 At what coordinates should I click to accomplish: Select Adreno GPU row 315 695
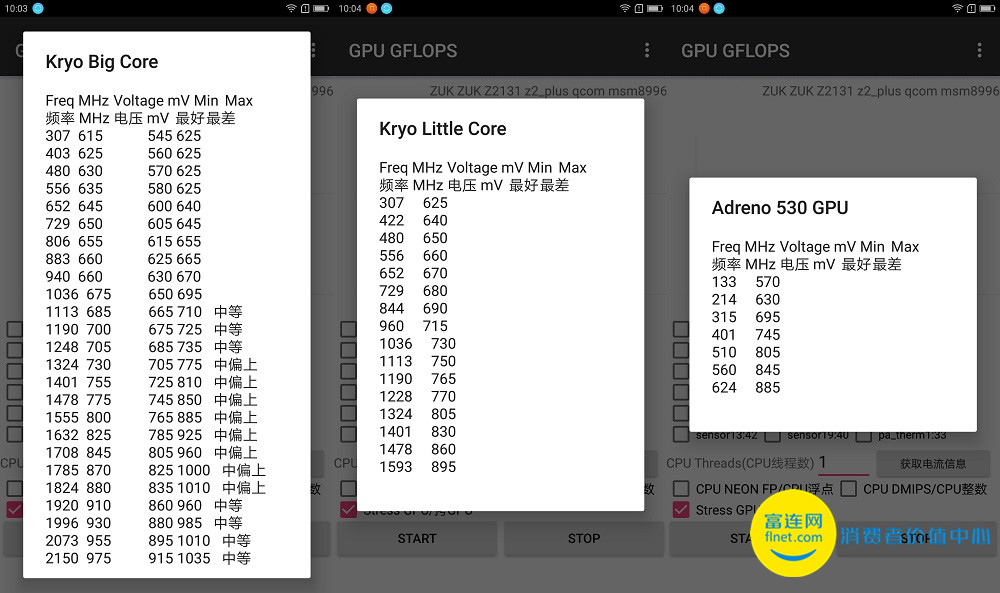(746, 317)
